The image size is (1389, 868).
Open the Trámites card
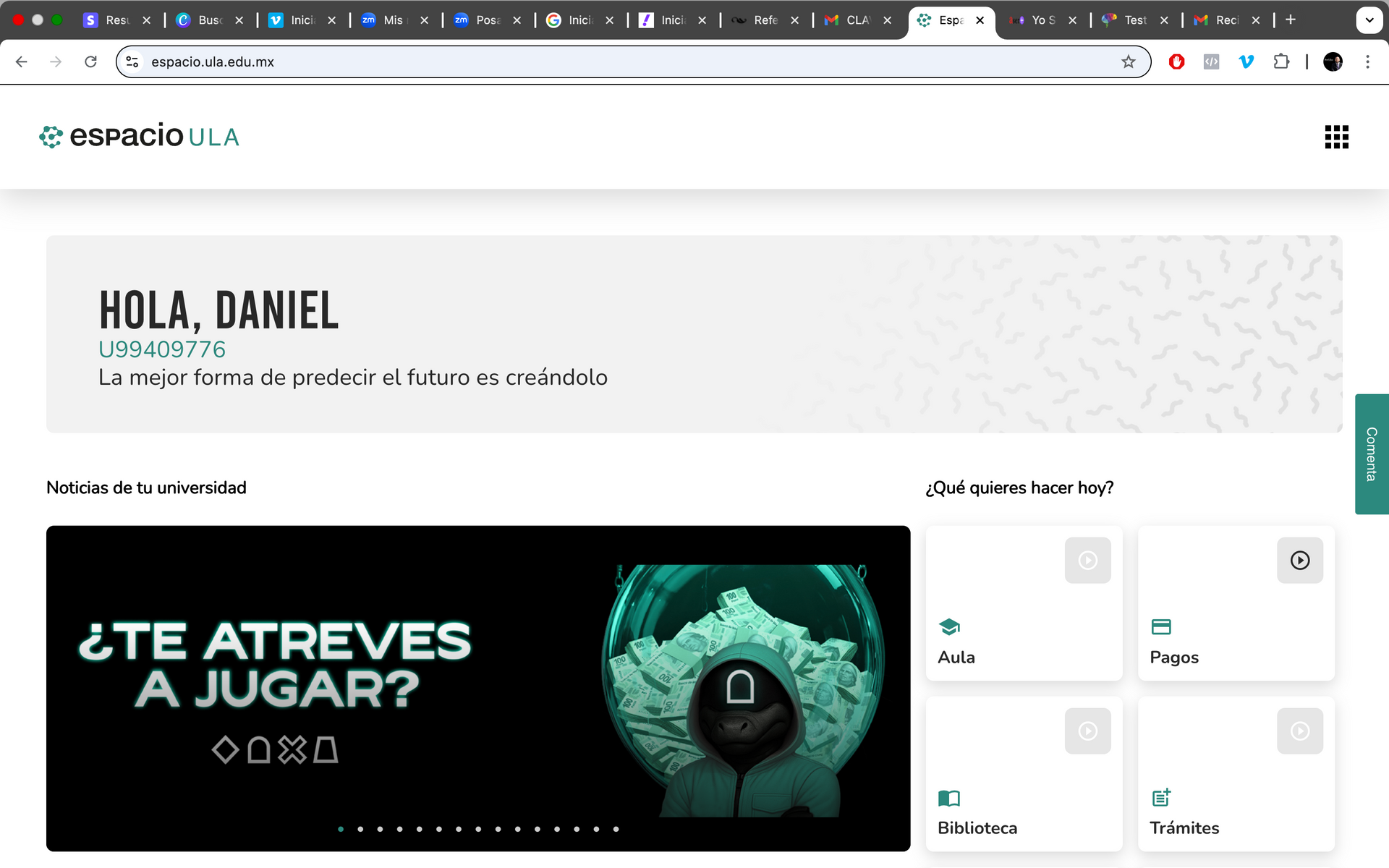coord(1236,774)
